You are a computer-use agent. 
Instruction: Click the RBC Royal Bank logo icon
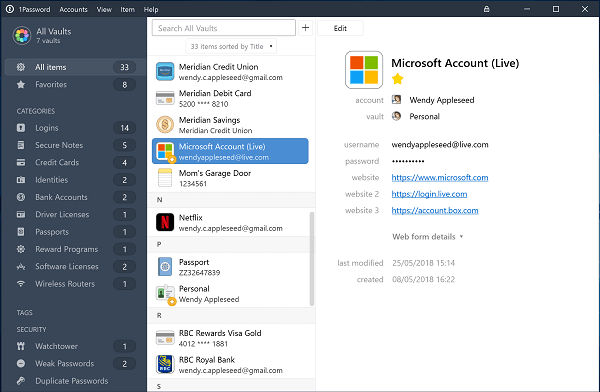point(165,364)
